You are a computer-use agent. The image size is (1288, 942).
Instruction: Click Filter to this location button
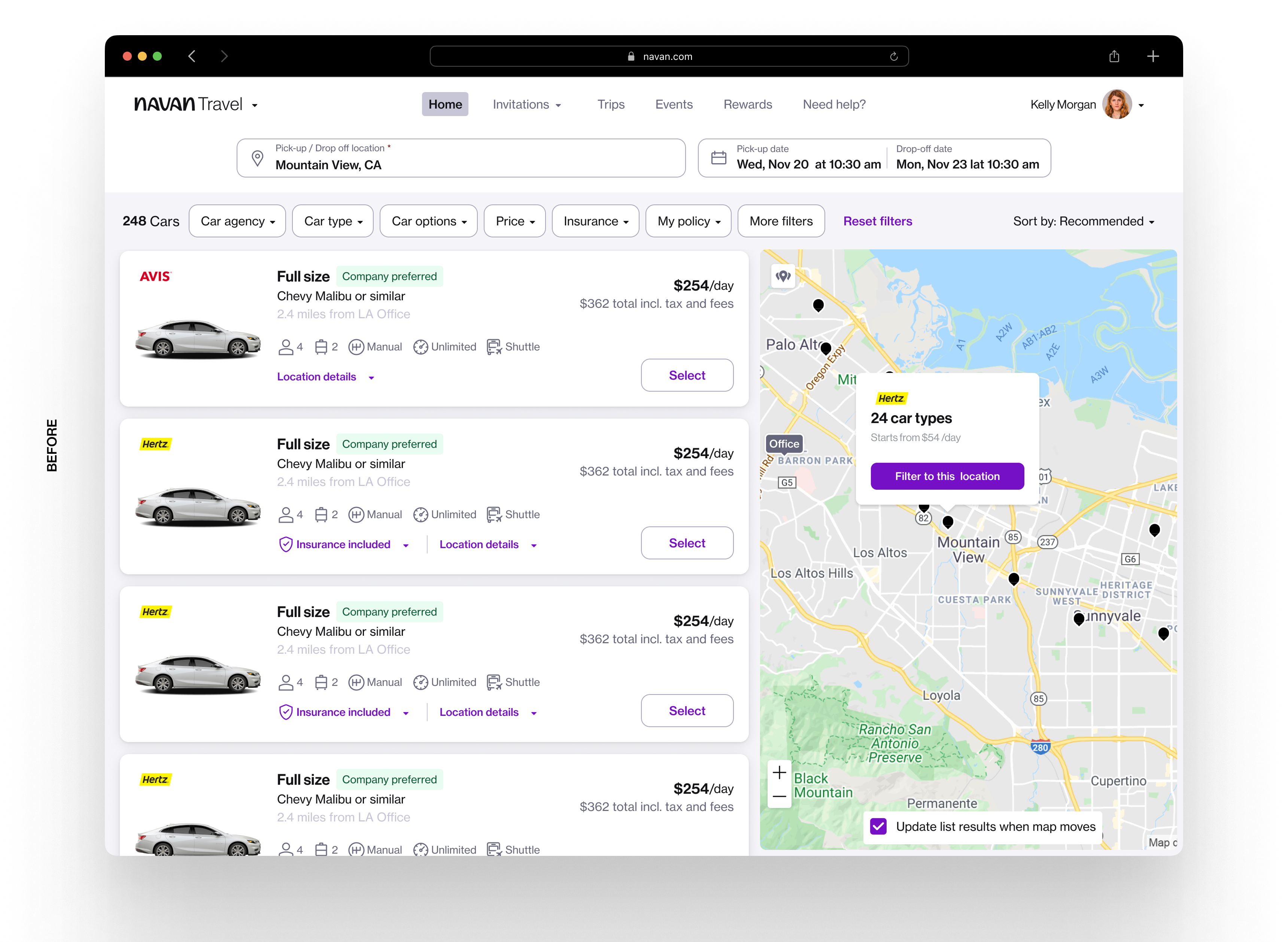(947, 476)
